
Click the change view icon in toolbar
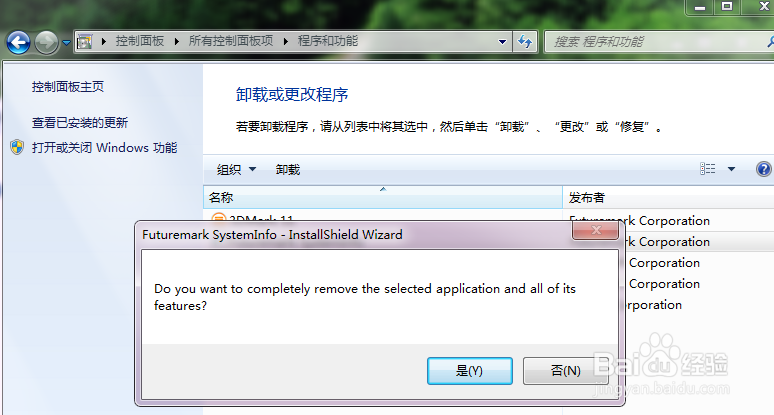coord(707,169)
